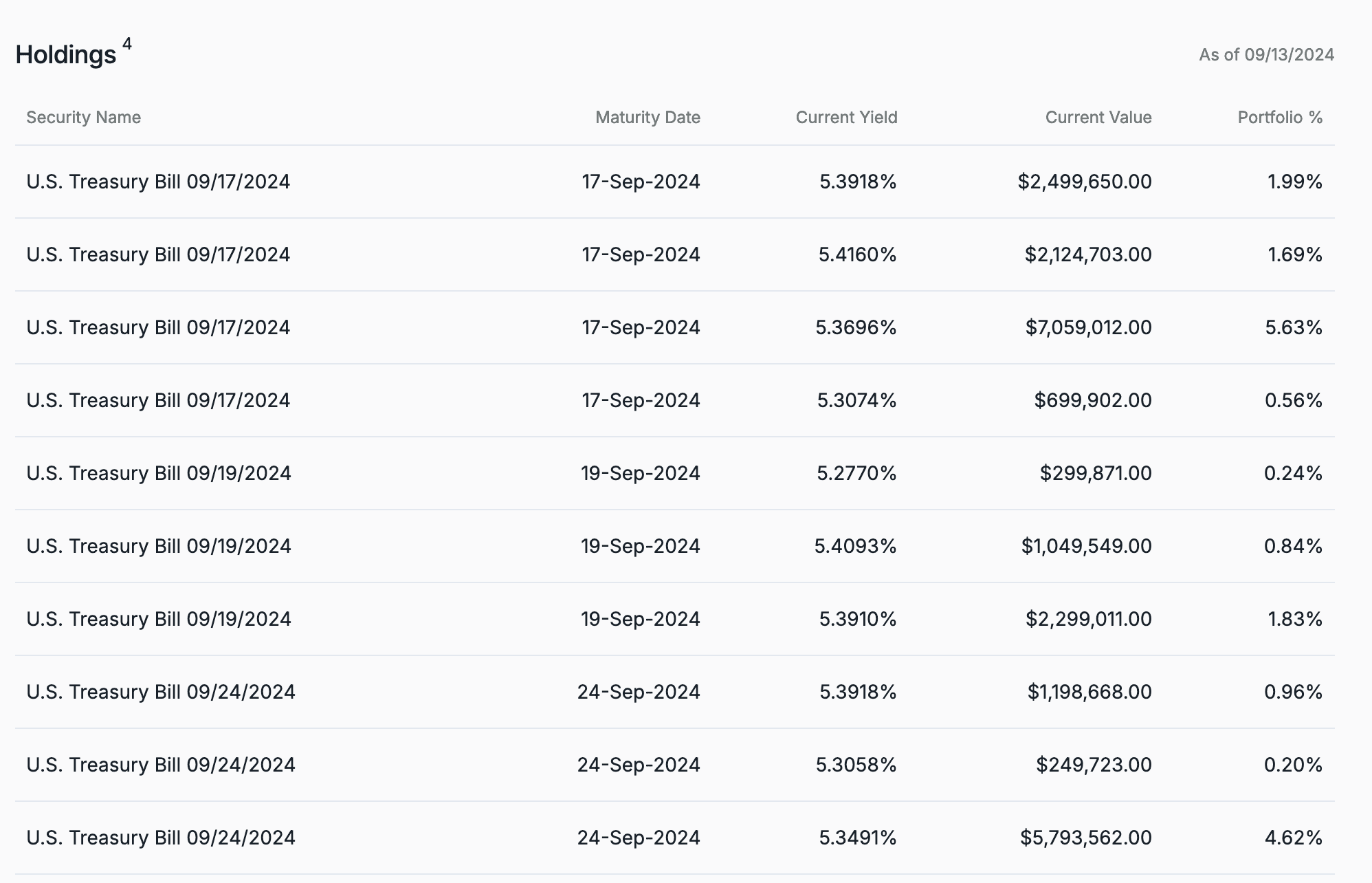Open footnote 4 beside Holdings
This screenshot has width=1372, height=883.
pyautogui.click(x=127, y=44)
